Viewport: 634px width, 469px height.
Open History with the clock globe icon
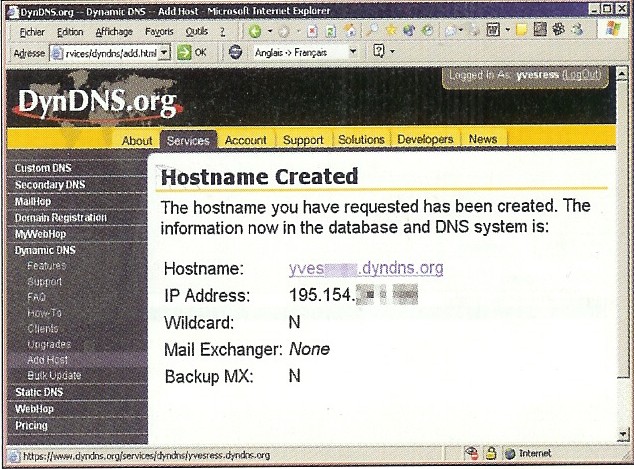428,30
